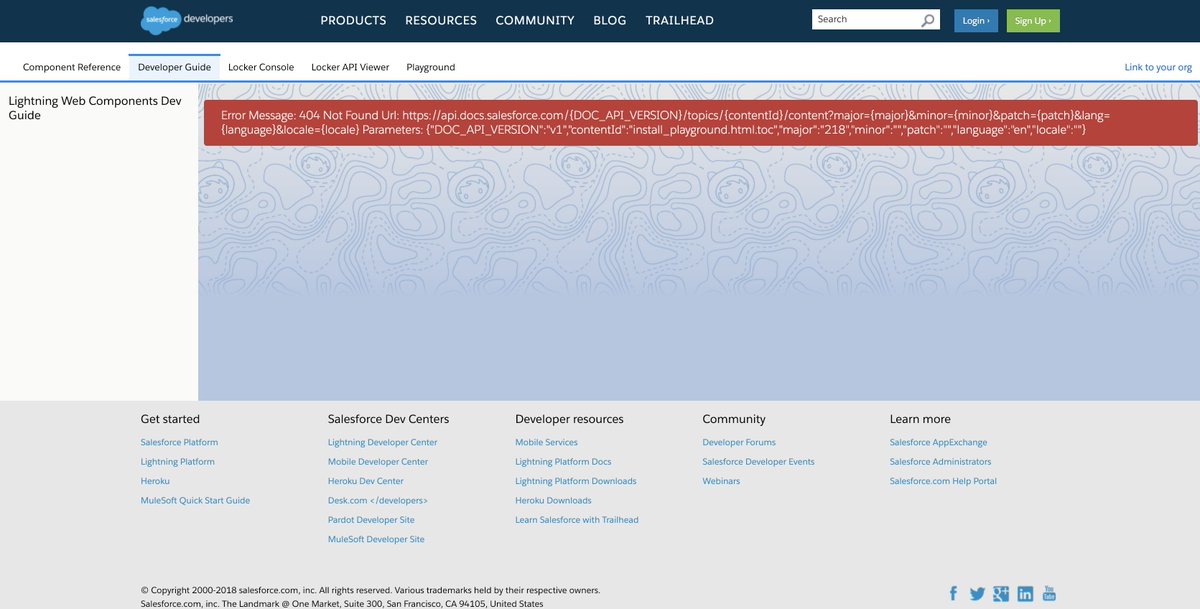Open the Salesforce AppExchange link

pyautogui.click(x=938, y=442)
